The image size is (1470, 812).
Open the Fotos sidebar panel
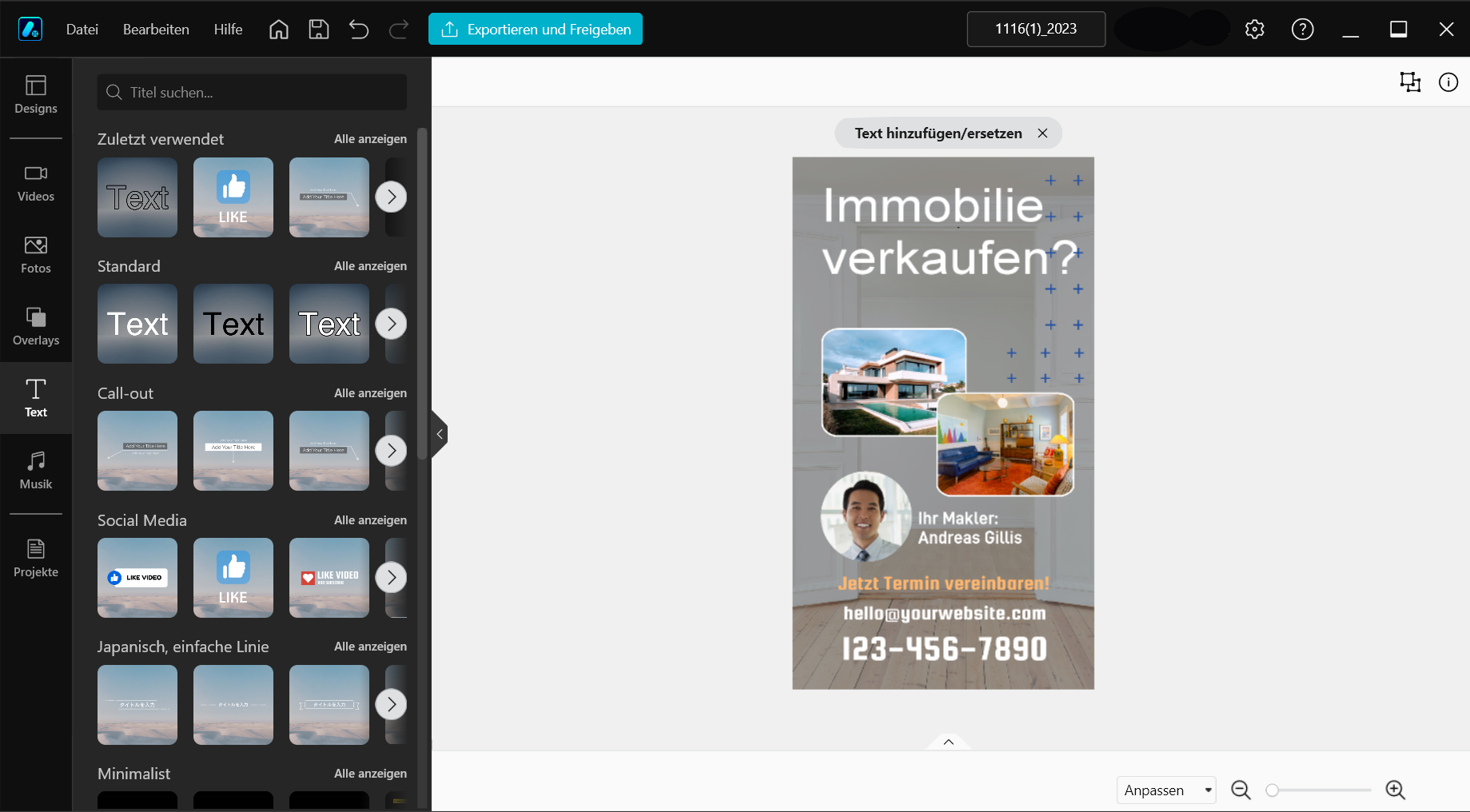point(36,255)
